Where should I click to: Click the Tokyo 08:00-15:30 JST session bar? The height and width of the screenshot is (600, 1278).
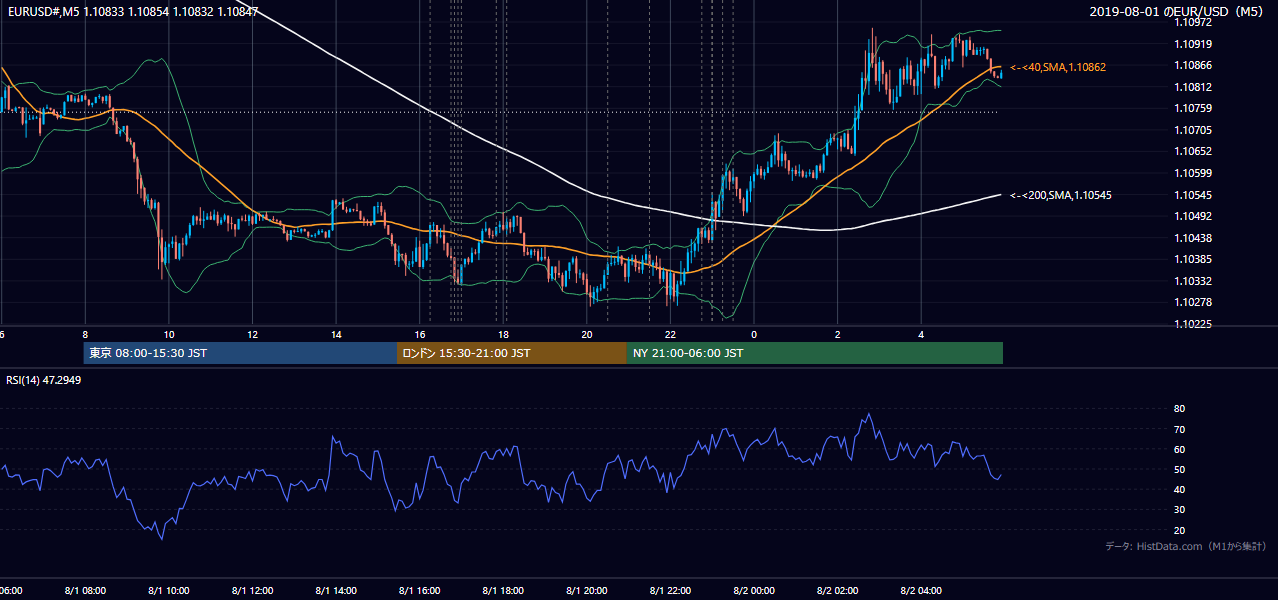click(x=240, y=353)
